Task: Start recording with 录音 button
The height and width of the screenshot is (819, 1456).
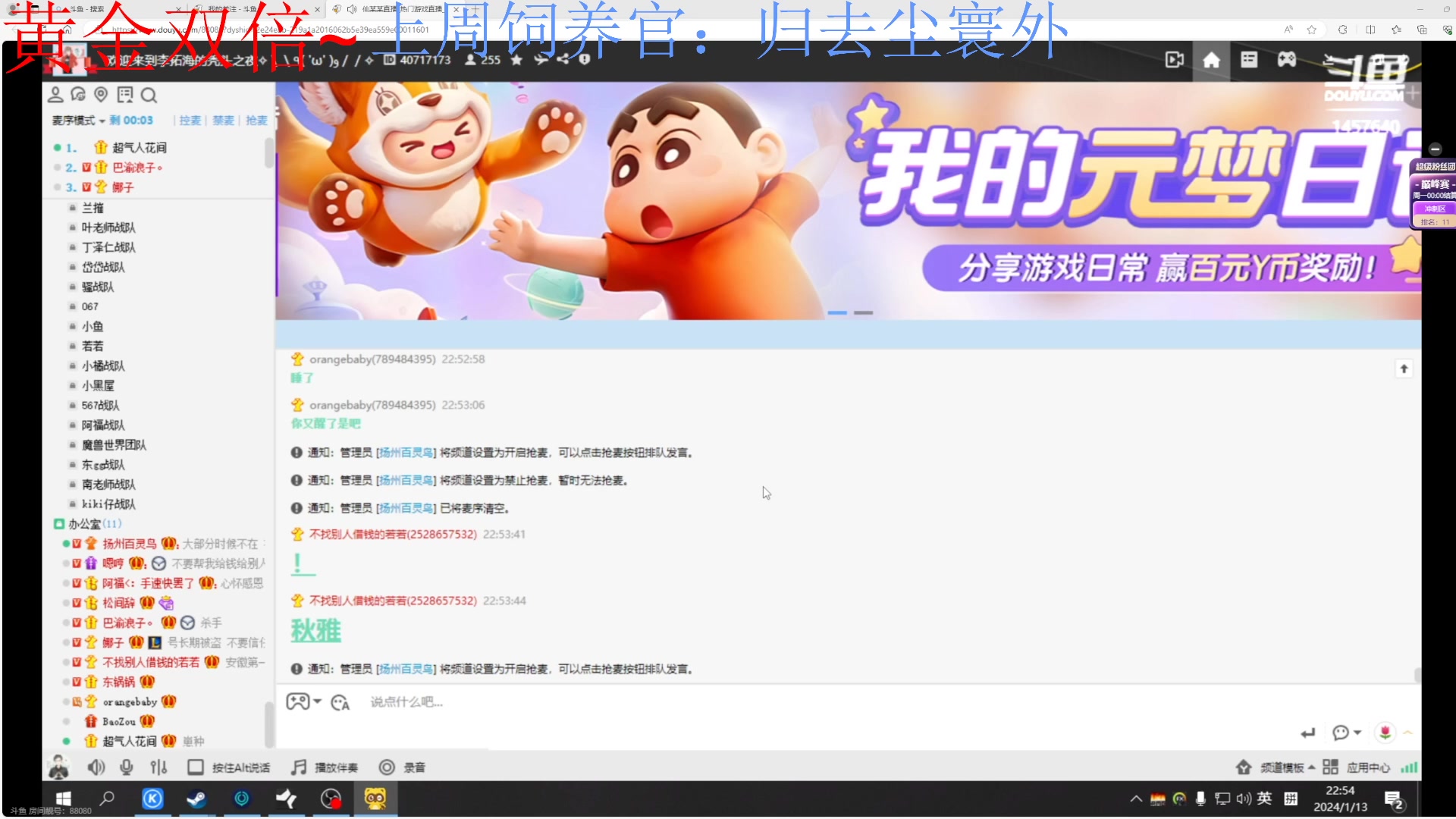Action: pyautogui.click(x=402, y=767)
